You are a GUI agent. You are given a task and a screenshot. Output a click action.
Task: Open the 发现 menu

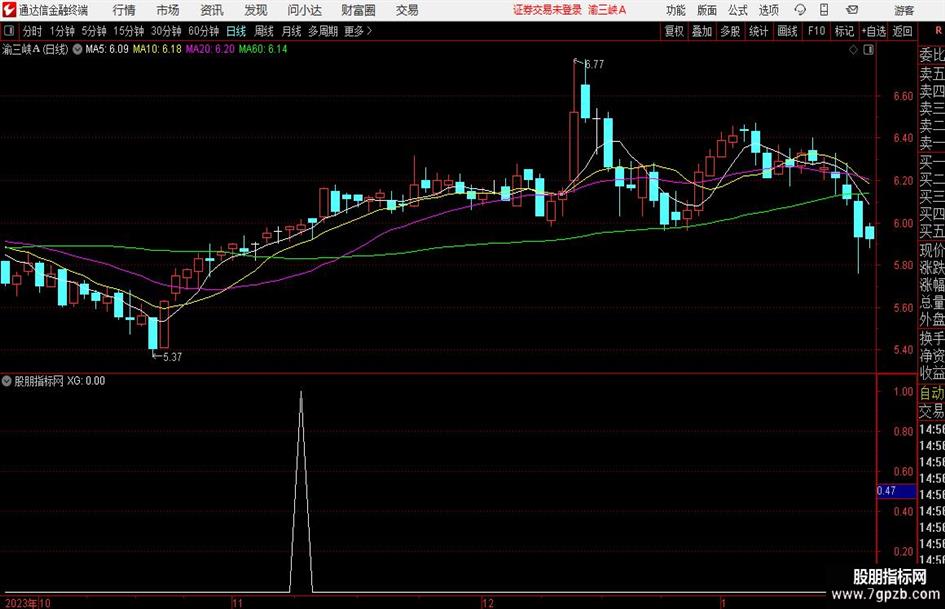(x=256, y=10)
